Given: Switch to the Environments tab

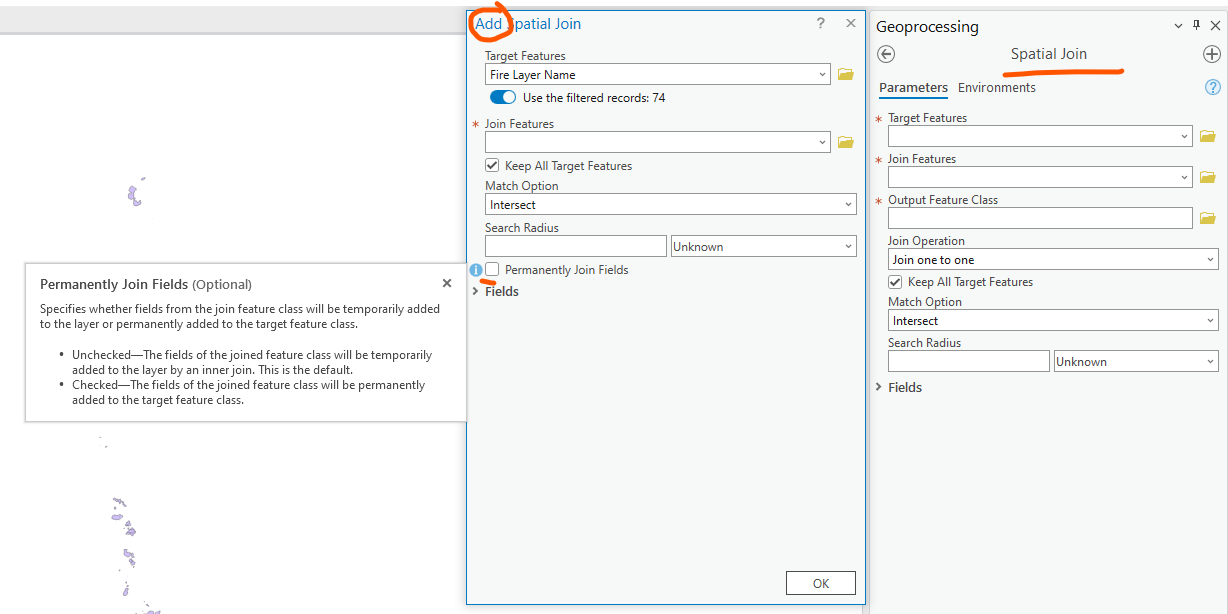Looking at the screenshot, I should coord(996,88).
